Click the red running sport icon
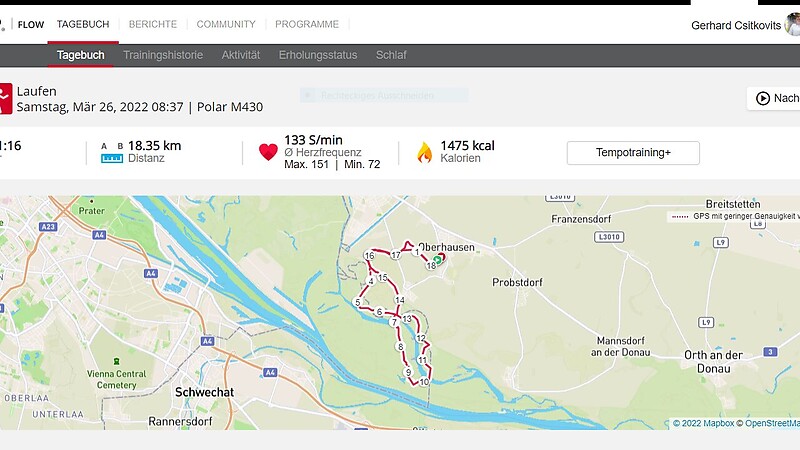800x450 pixels. 5,98
